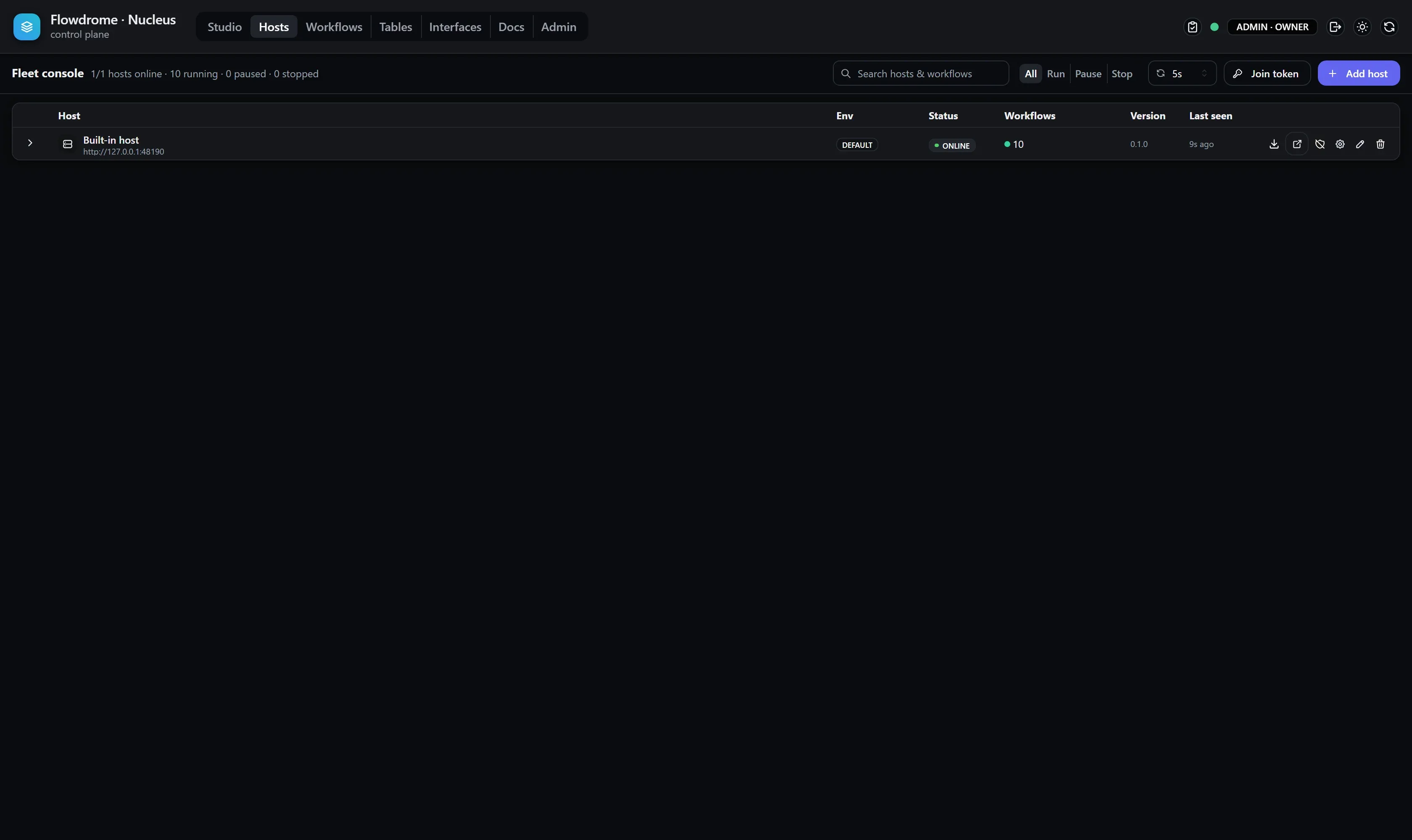Download from Built-in host with the download icon
Screen dimensions: 1412x840
click(1274, 144)
